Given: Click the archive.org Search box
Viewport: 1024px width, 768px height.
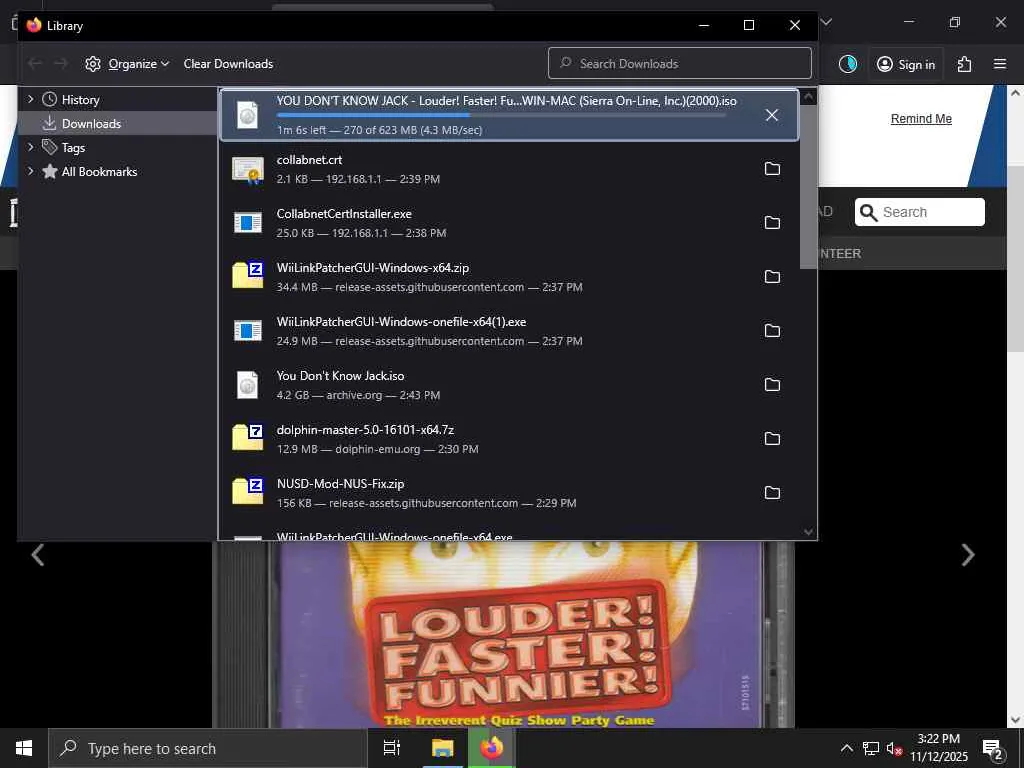Looking at the screenshot, I should point(920,212).
